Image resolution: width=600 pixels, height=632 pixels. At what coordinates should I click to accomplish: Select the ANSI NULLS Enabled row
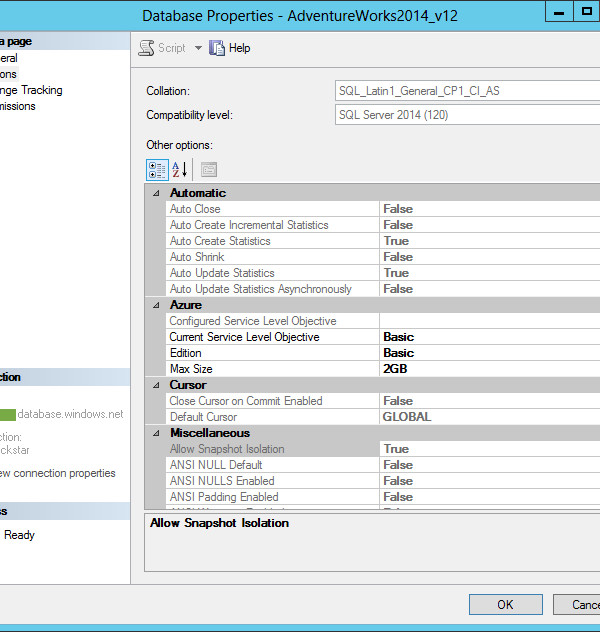(x=383, y=481)
